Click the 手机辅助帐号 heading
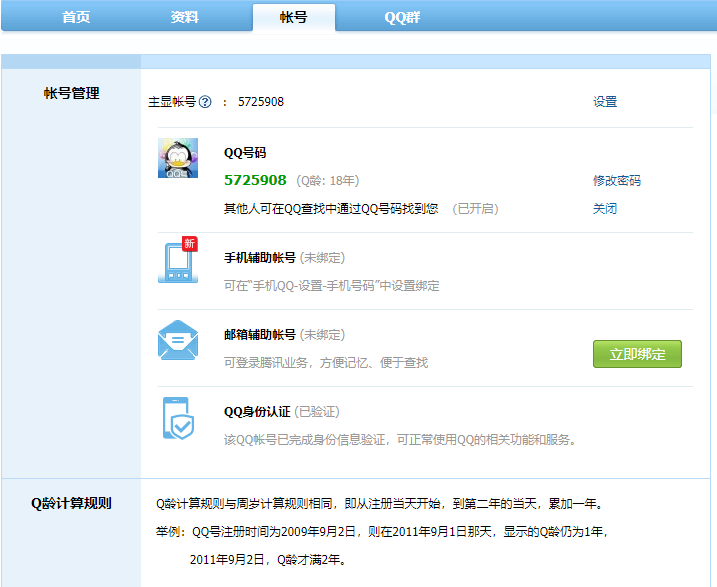 pos(260,258)
